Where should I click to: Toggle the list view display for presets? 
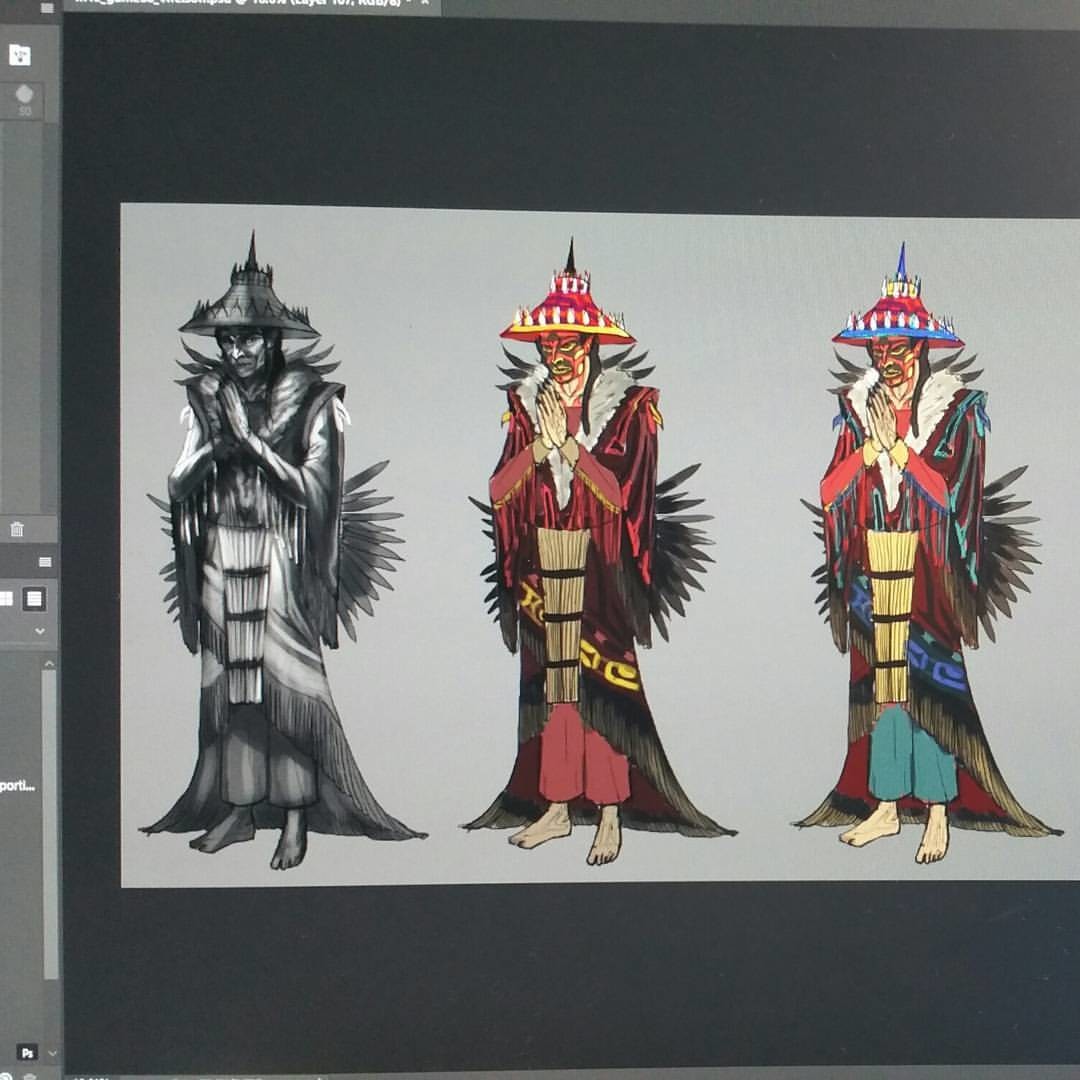pyautogui.click(x=36, y=597)
